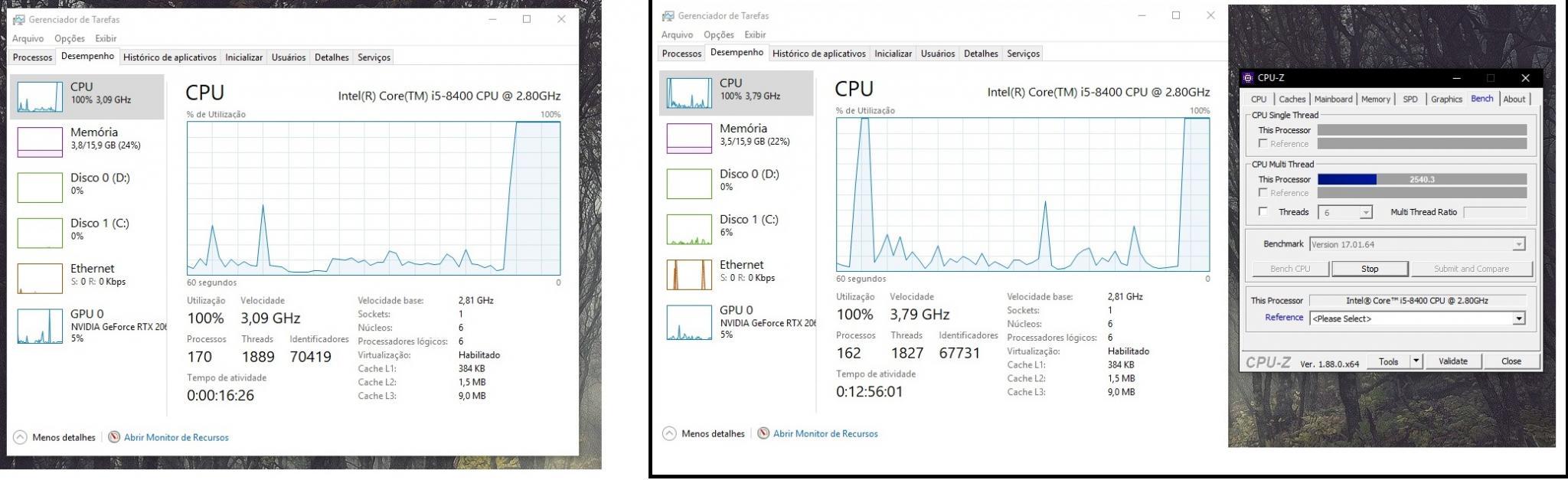Image resolution: width=1568 pixels, height=480 pixels.
Task: Switch to Histórico de aplicativos tab, left window
Action: pos(170,57)
